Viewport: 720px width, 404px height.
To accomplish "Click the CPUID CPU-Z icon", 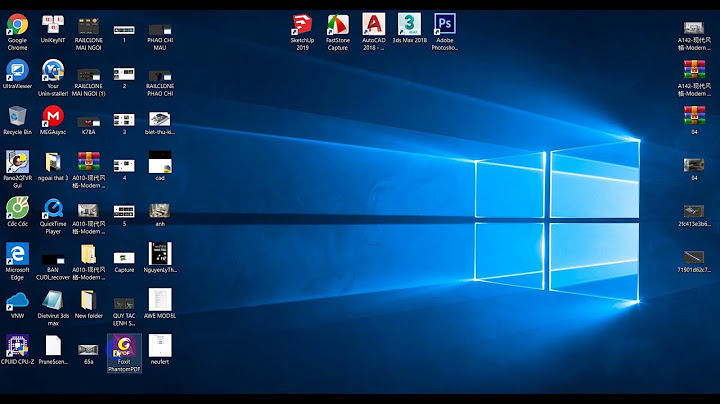I will pos(17,346).
